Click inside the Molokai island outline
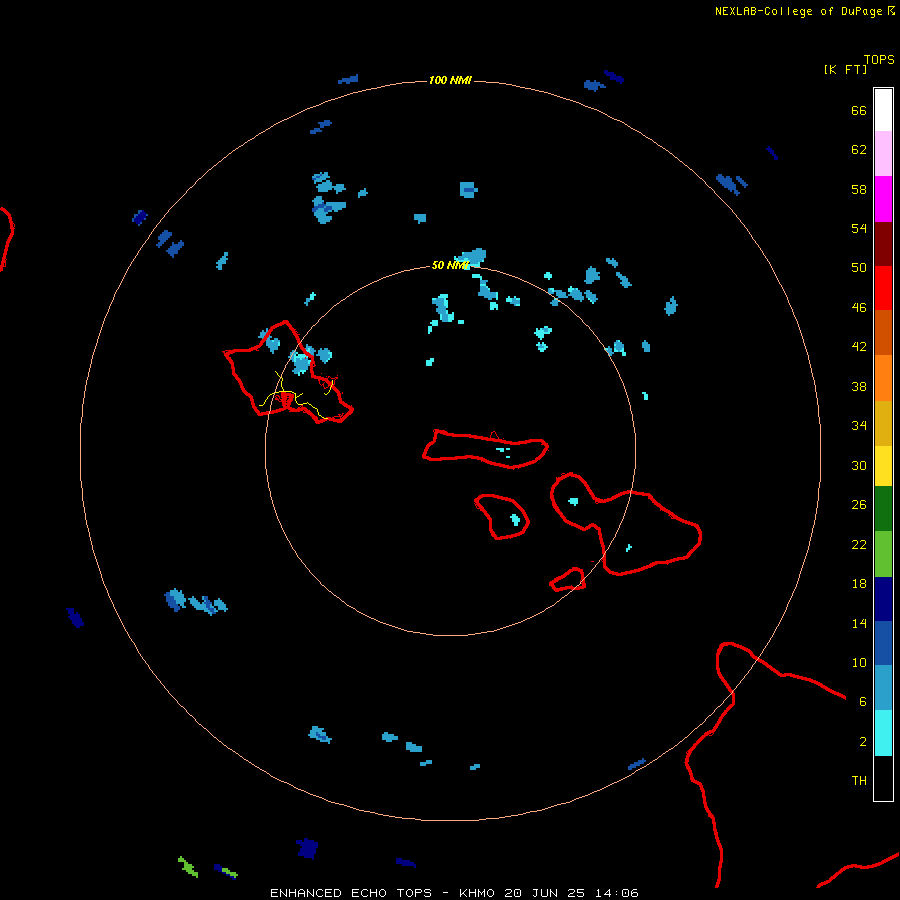Viewport: 900px width, 900px height. (x=486, y=449)
